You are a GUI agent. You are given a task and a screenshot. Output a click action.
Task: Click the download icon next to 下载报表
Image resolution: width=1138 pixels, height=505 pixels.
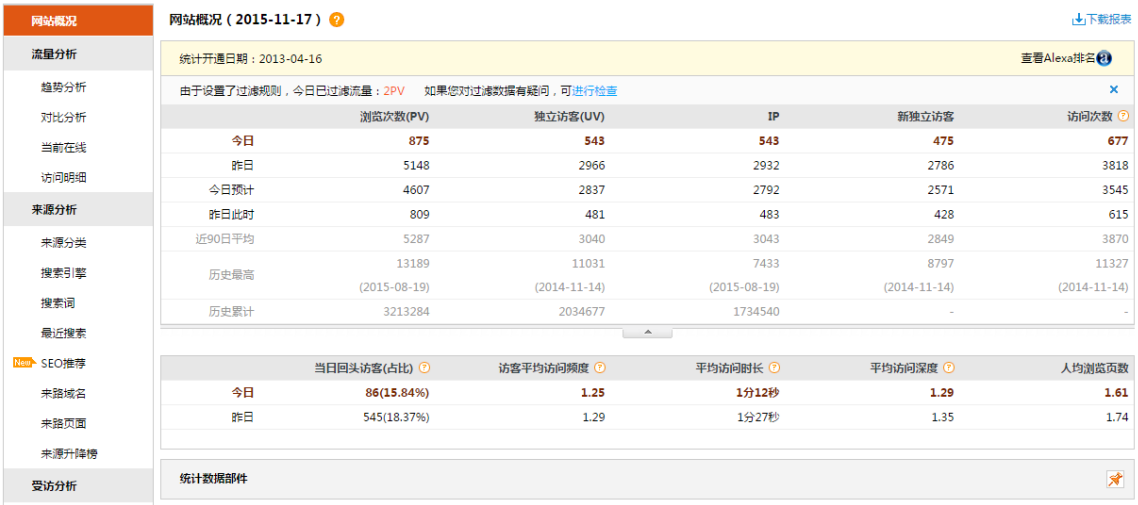(1078, 20)
